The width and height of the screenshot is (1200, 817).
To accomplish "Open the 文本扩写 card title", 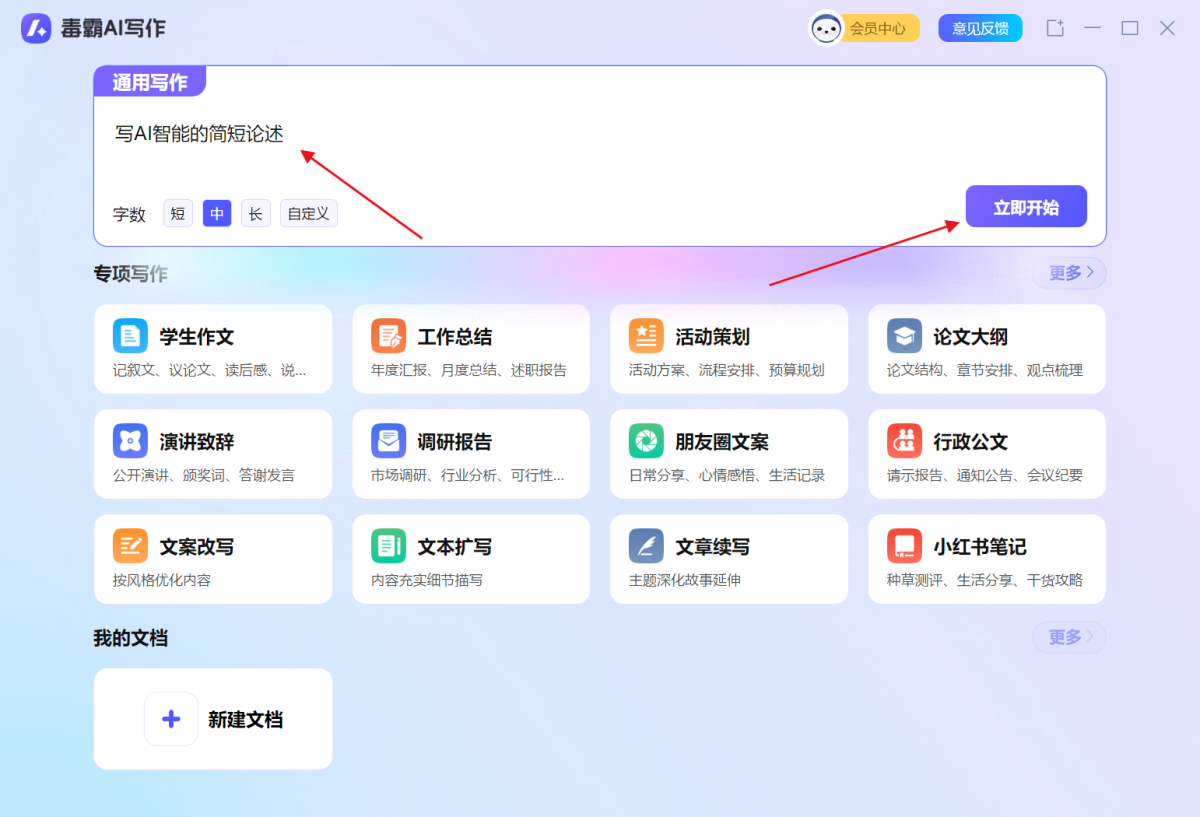I will (x=455, y=547).
